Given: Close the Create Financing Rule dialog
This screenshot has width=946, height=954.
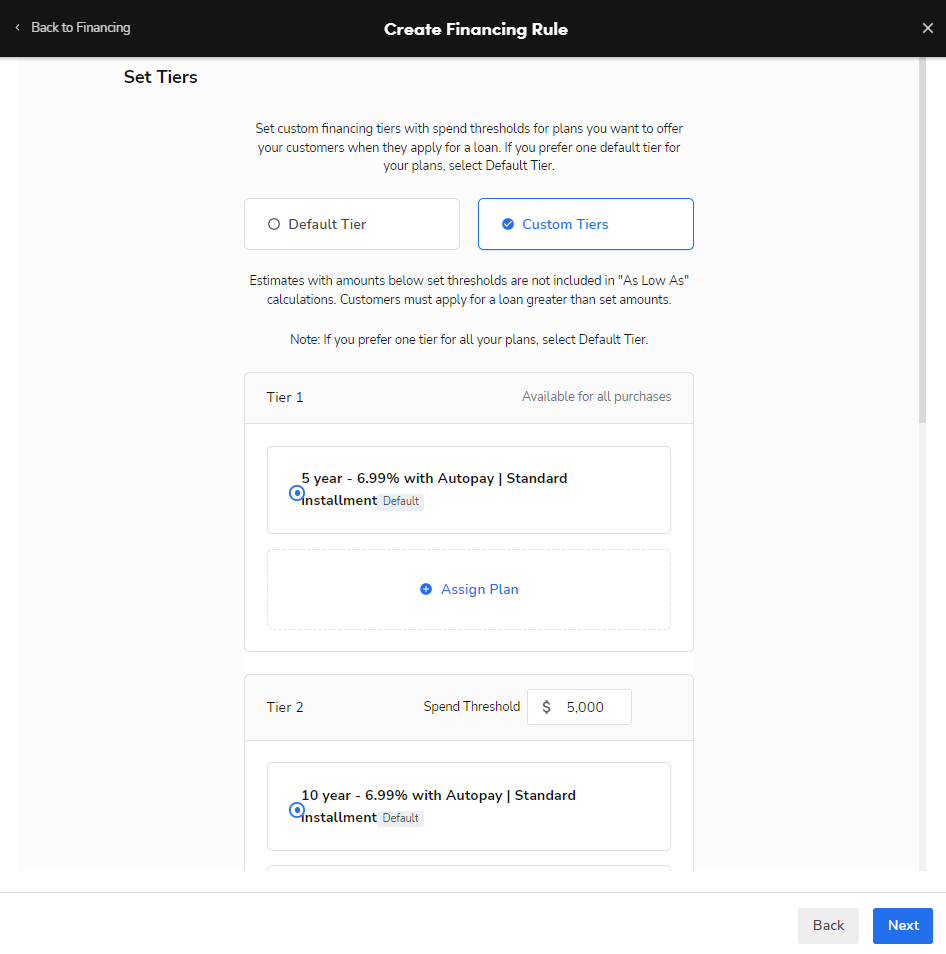Looking at the screenshot, I should pos(927,28).
